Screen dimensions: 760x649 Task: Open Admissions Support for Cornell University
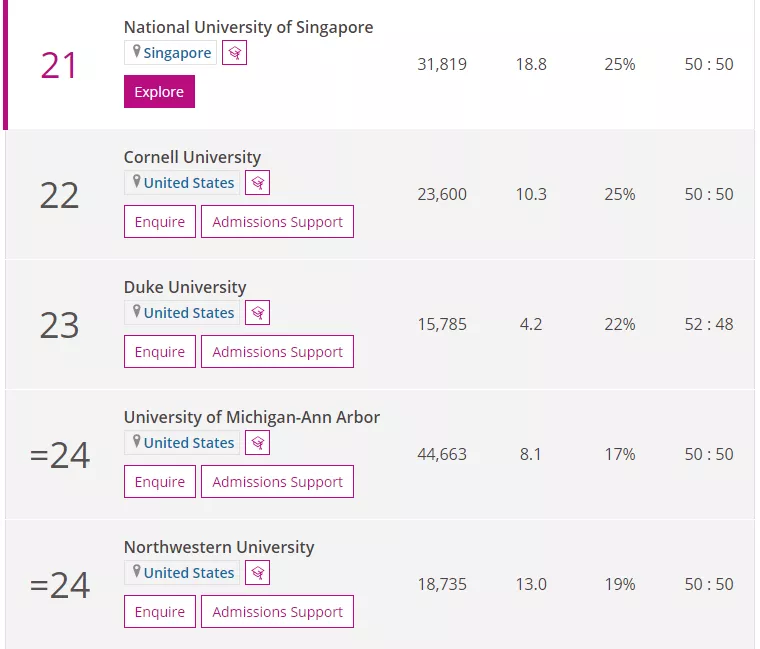(x=277, y=222)
